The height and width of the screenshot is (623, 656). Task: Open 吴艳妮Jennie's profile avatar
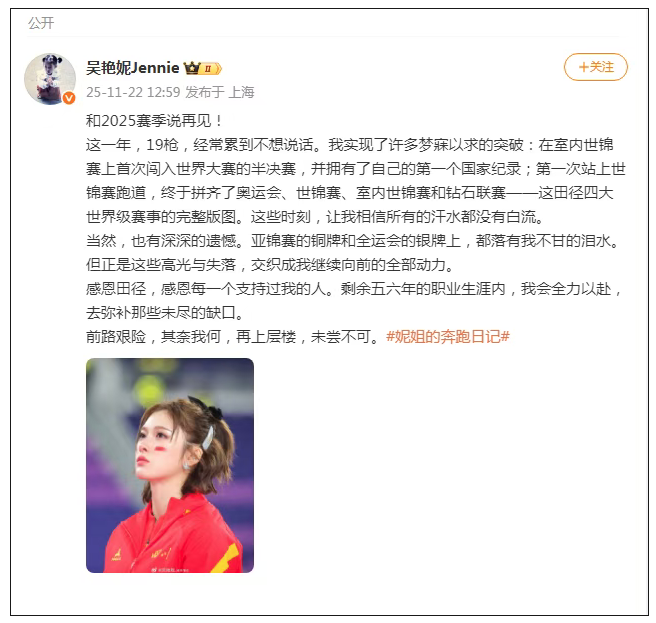tap(50, 79)
